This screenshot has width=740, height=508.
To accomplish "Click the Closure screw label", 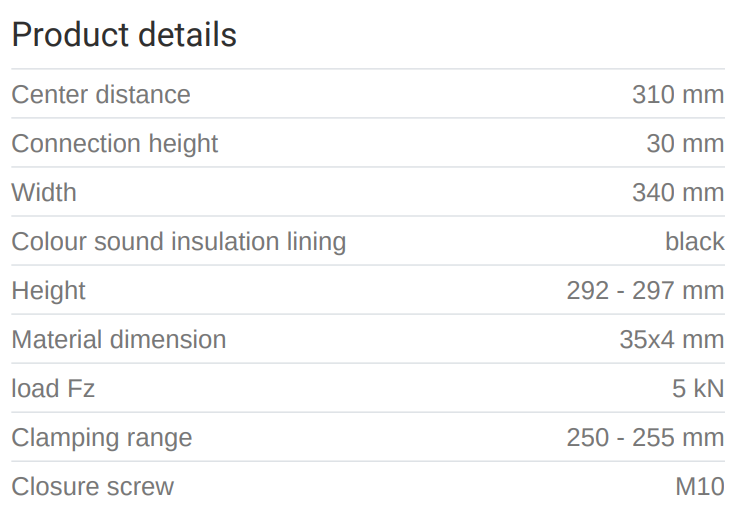I will [x=92, y=487].
